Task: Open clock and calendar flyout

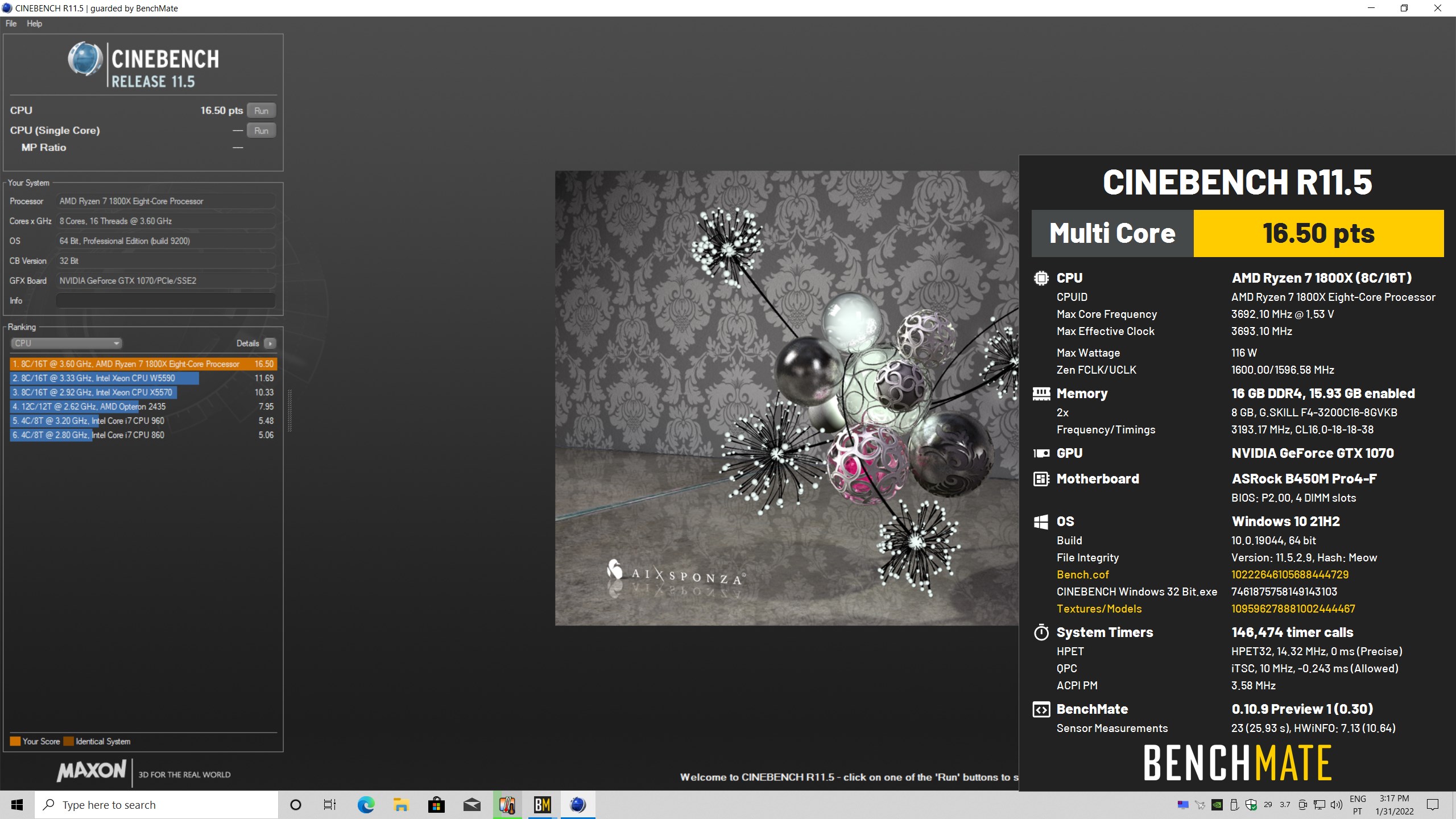Action: coord(1395,805)
